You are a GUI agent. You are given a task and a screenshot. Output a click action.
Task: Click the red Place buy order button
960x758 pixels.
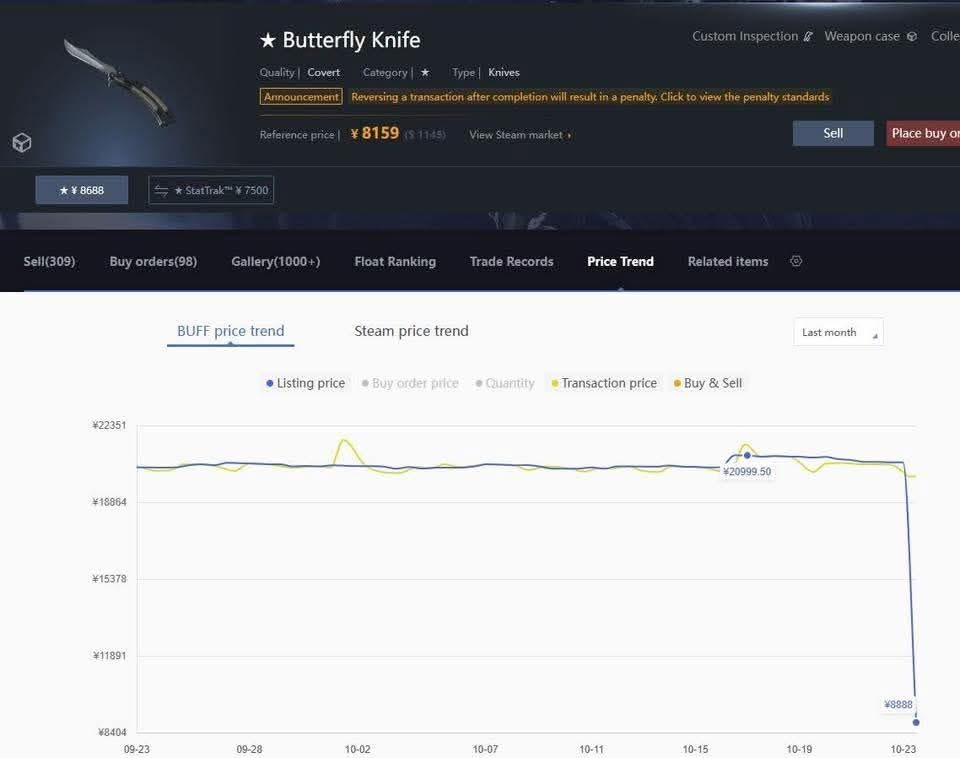click(923, 133)
